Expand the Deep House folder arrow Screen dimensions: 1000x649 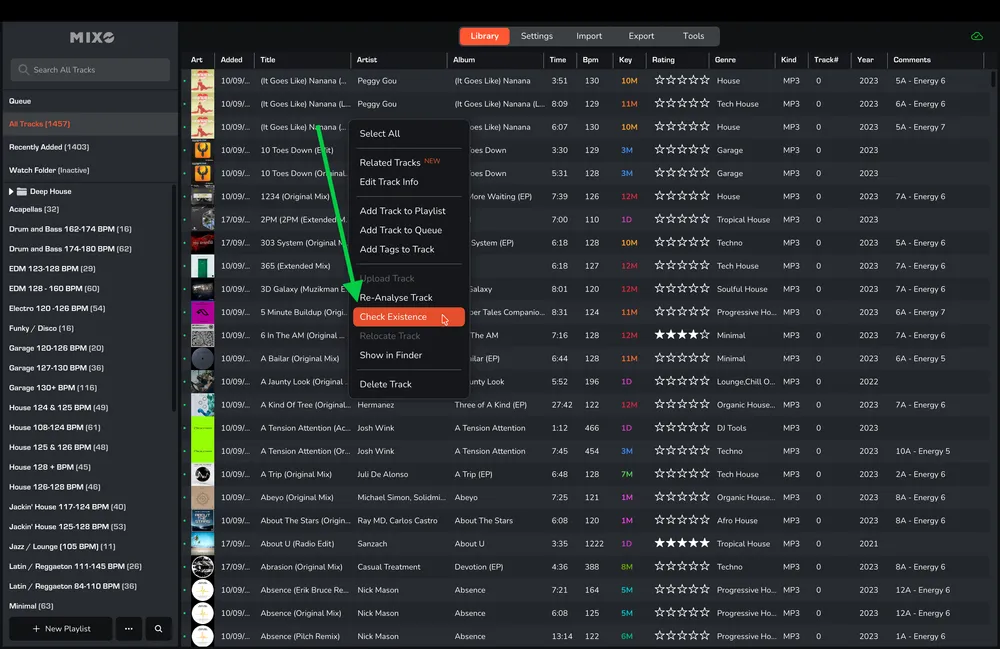tap(12, 191)
